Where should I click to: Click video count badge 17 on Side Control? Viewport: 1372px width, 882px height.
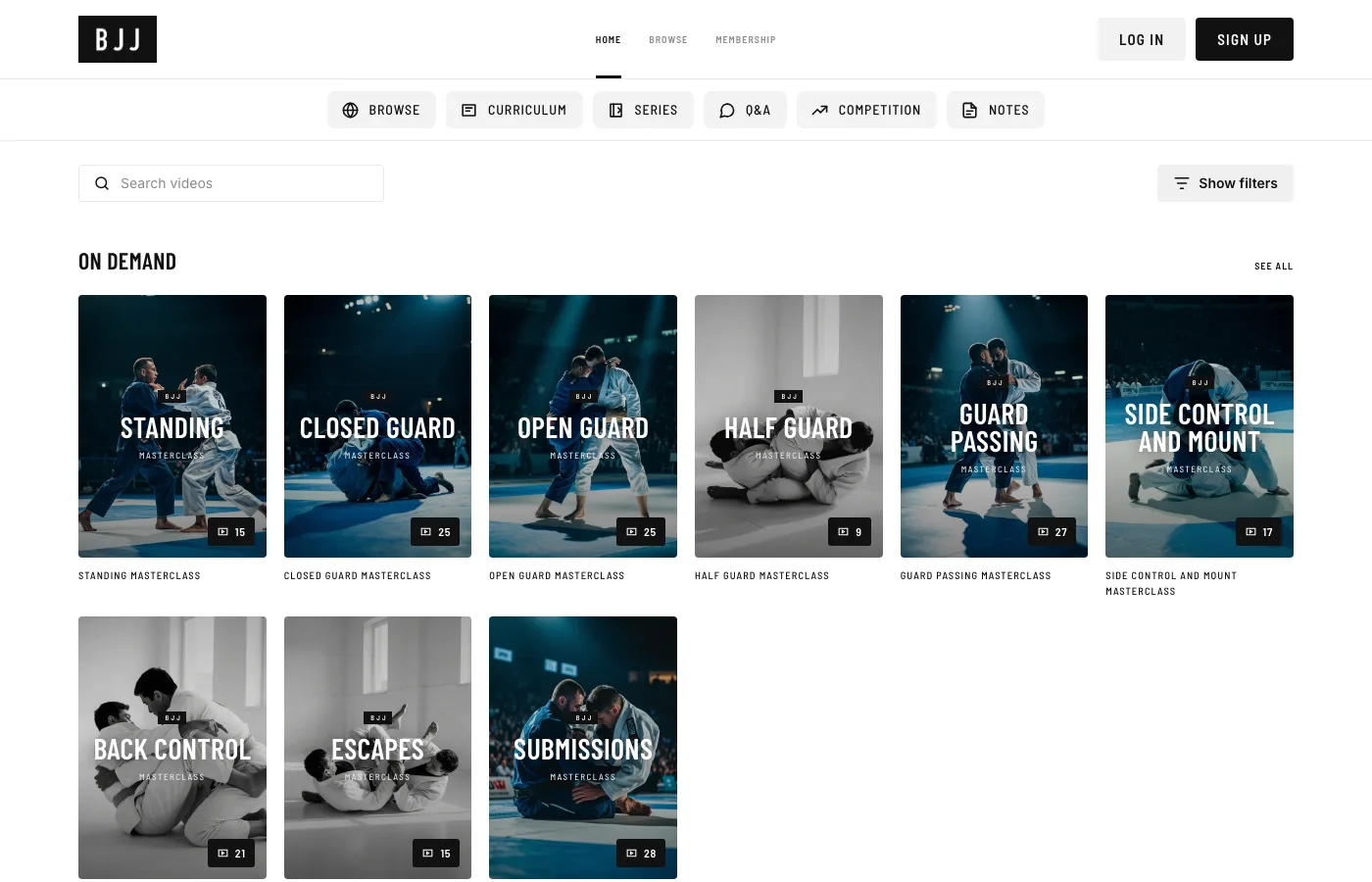click(x=1258, y=532)
